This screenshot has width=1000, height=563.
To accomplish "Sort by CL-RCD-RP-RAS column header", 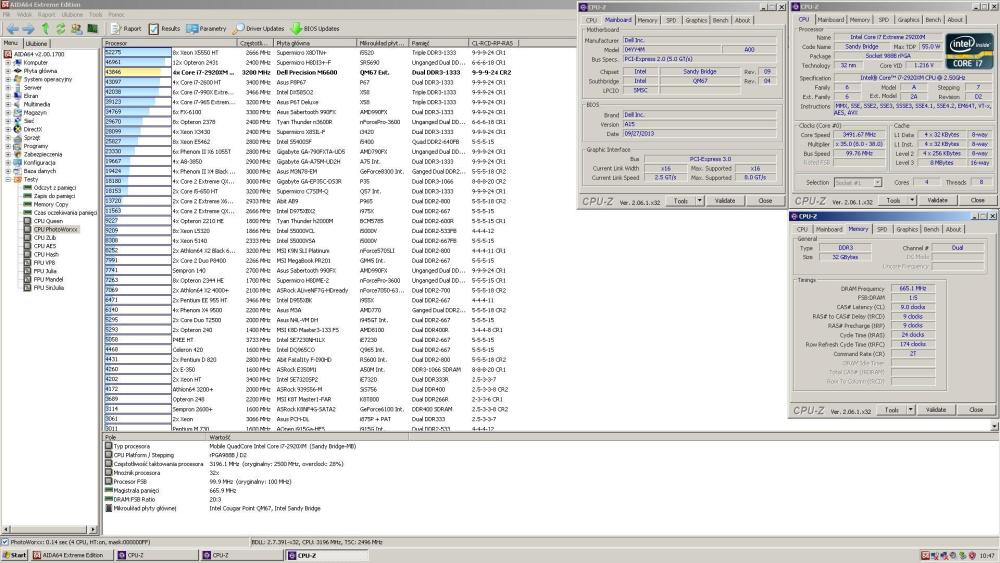I will click(494, 43).
